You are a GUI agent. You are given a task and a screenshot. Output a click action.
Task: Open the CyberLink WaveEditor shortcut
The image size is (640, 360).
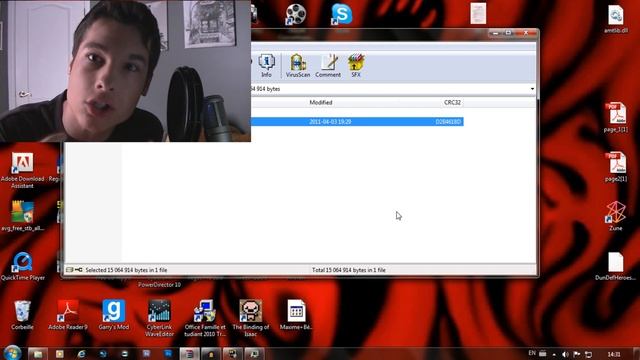159,318
